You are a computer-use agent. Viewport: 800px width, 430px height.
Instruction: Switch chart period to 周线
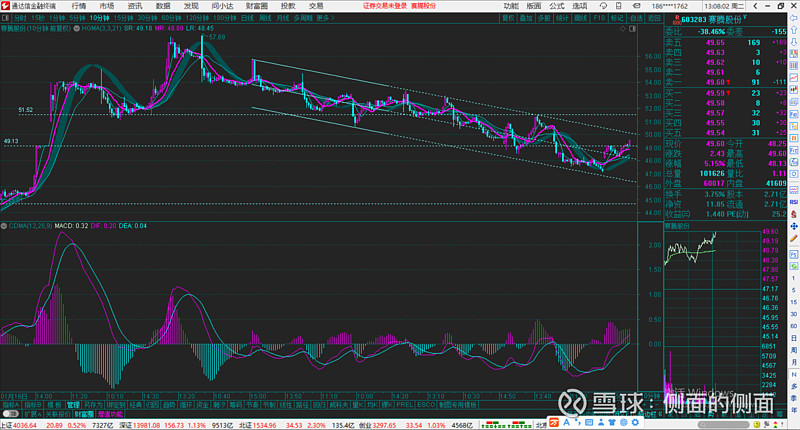tap(265, 18)
